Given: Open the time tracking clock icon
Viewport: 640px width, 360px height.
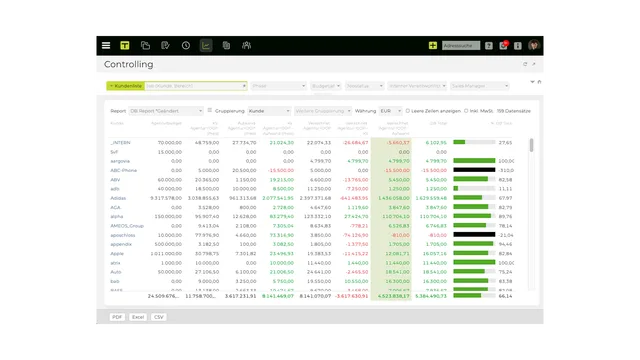Looking at the screenshot, I should 186,46.
